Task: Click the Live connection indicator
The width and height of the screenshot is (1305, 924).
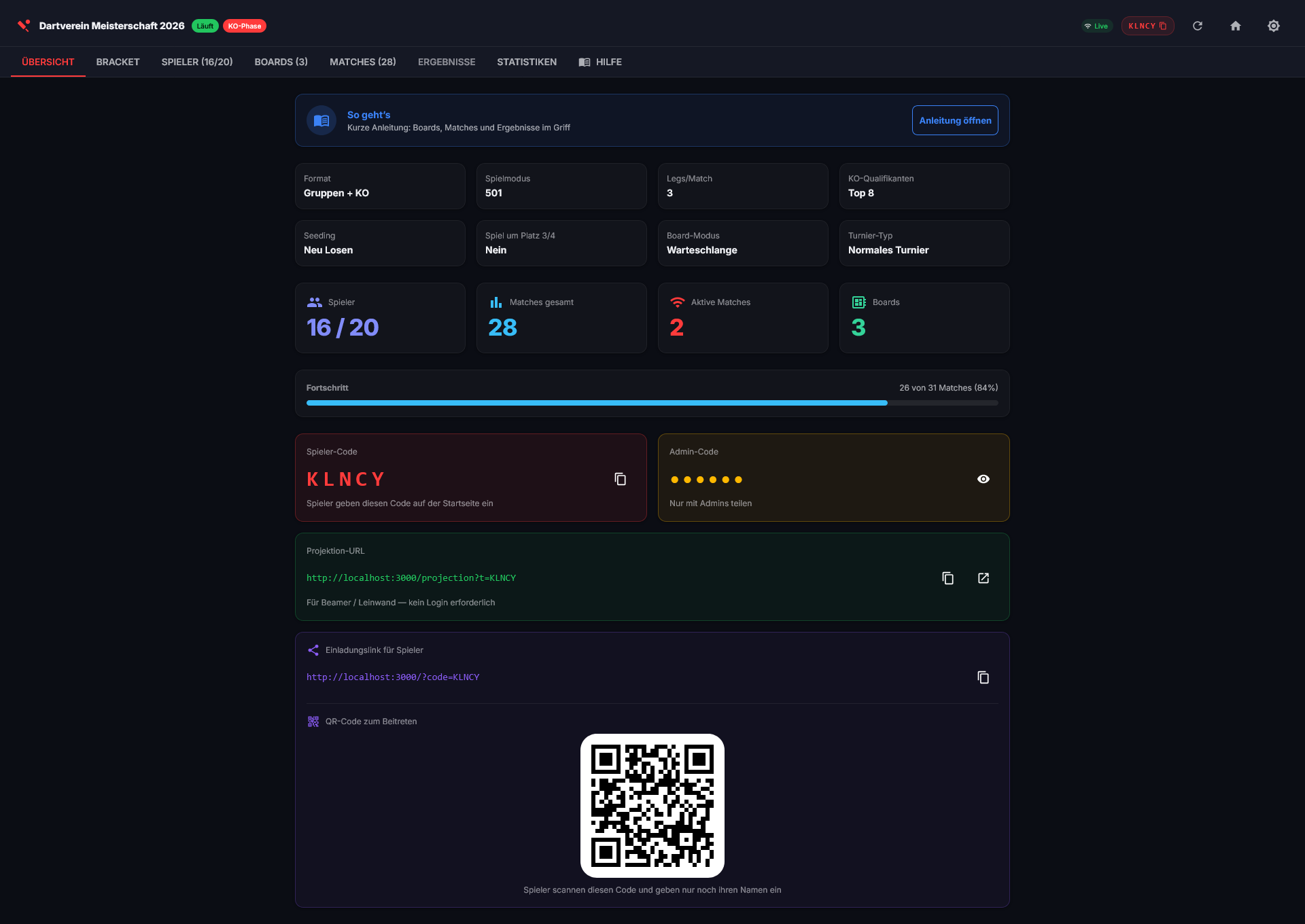Action: [x=1096, y=26]
